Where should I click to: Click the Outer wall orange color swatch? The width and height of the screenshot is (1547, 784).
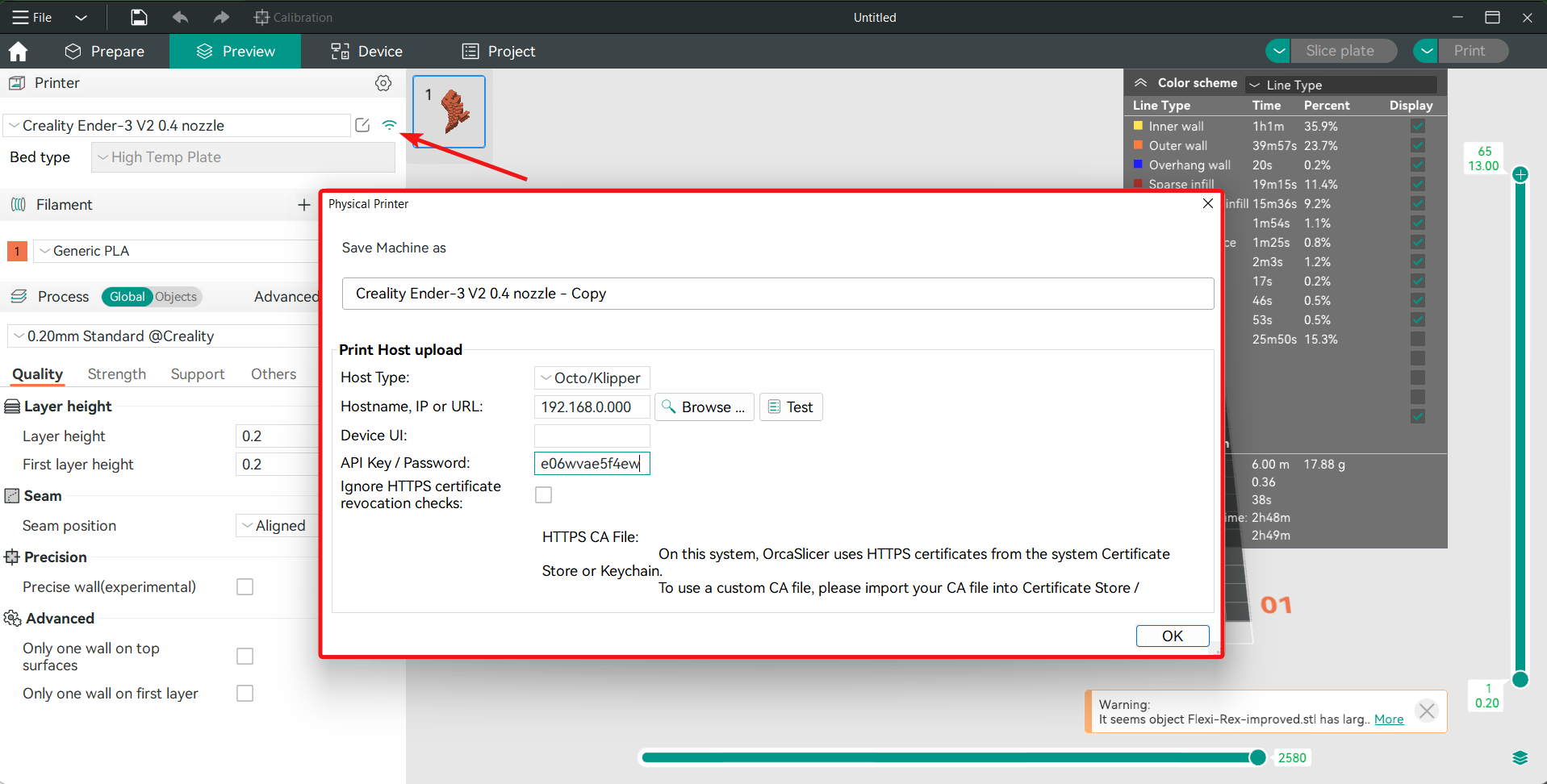coord(1138,145)
